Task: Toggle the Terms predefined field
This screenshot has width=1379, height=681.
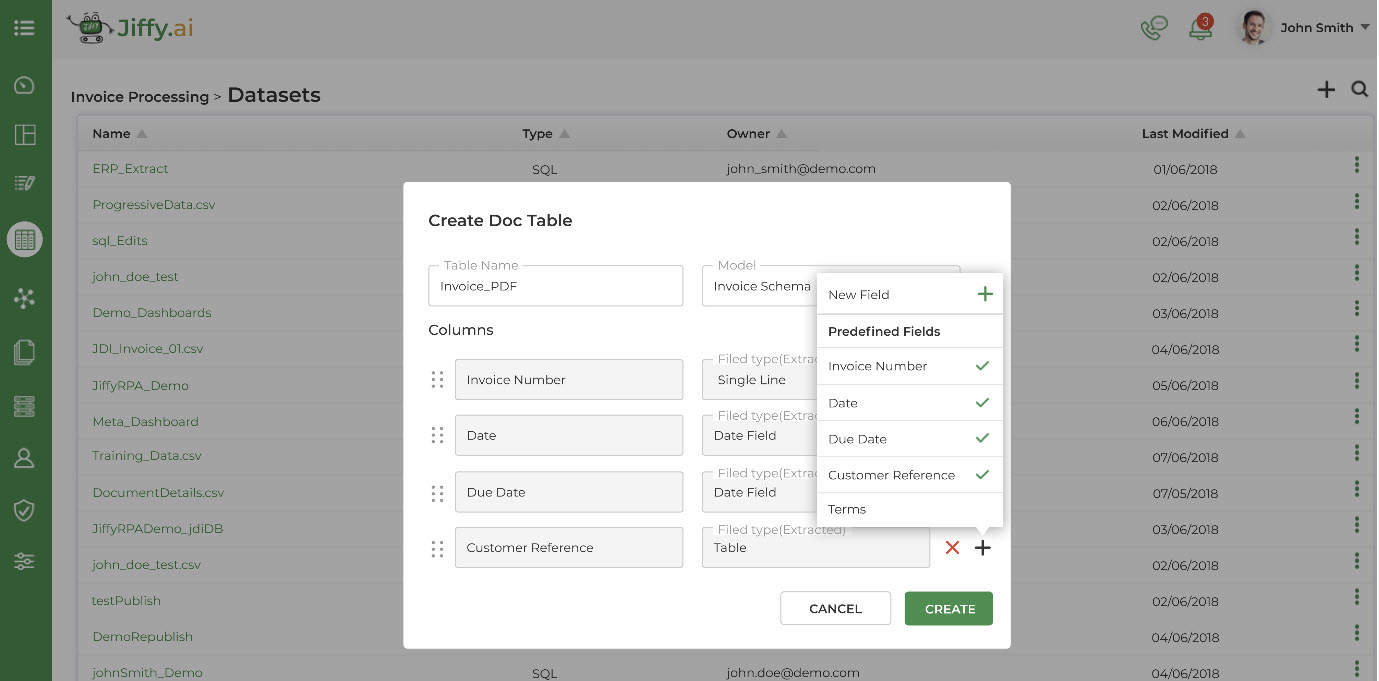Action: (846, 509)
